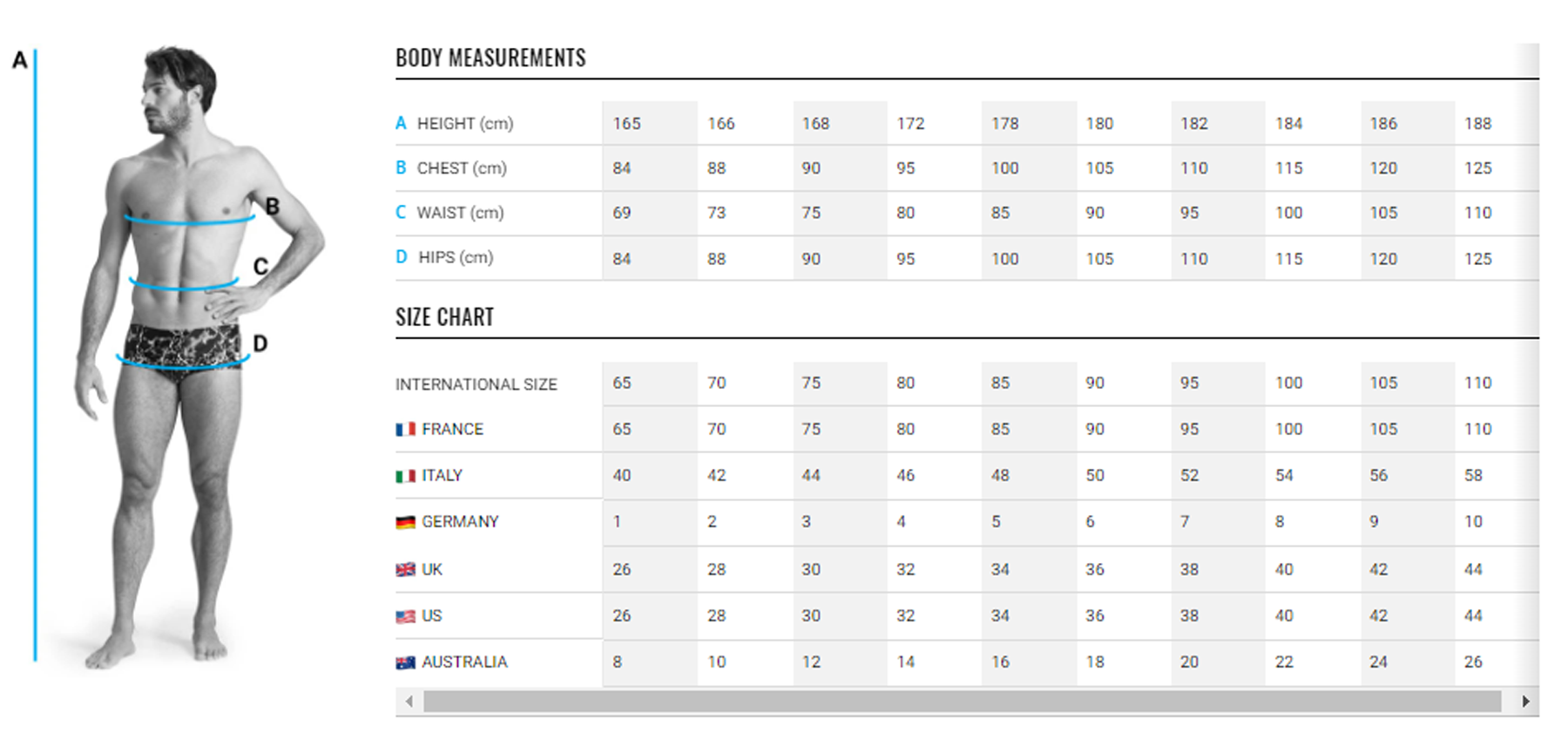This screenshot has width=1568, height=733.
Task: Click the horizontal scrollbar thumb
Action: coord(962,702)
